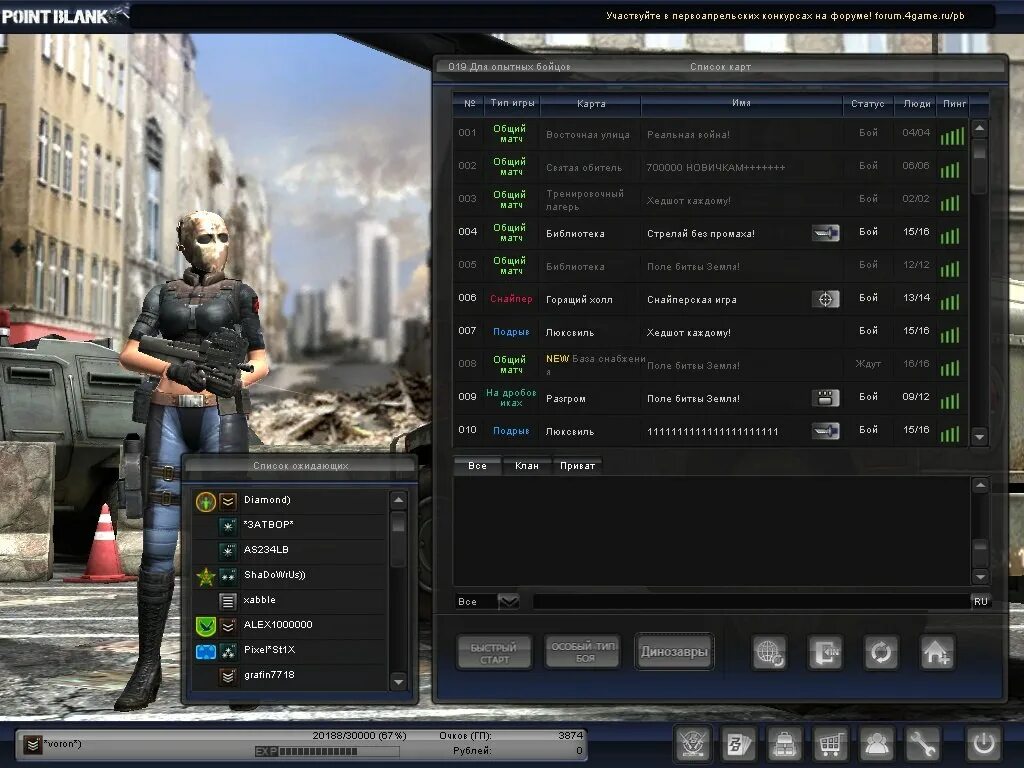Open the Все chat channel dropdown
The image size is (1024, 768).
coord(509,601)
